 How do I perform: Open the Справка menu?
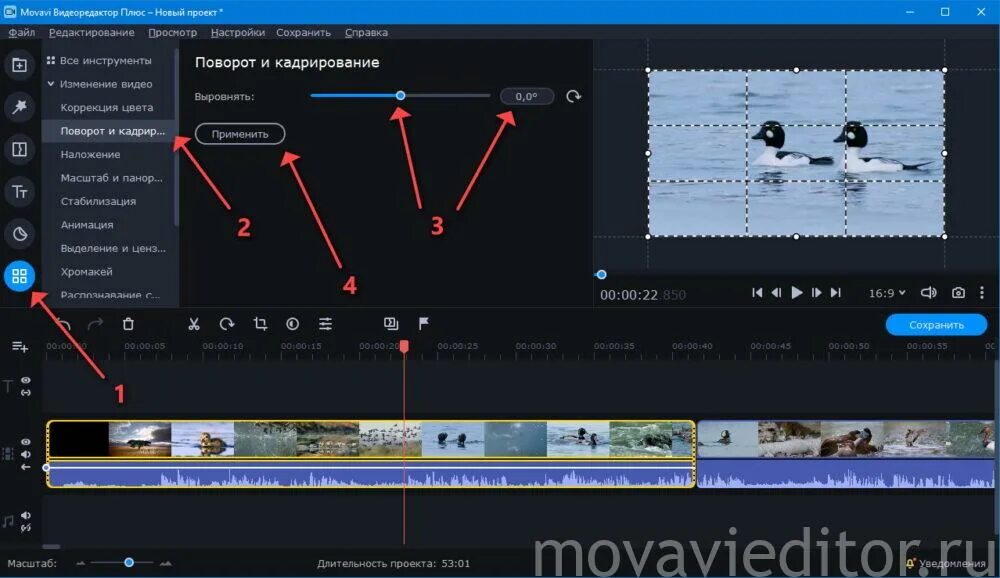tap(366, 33)
